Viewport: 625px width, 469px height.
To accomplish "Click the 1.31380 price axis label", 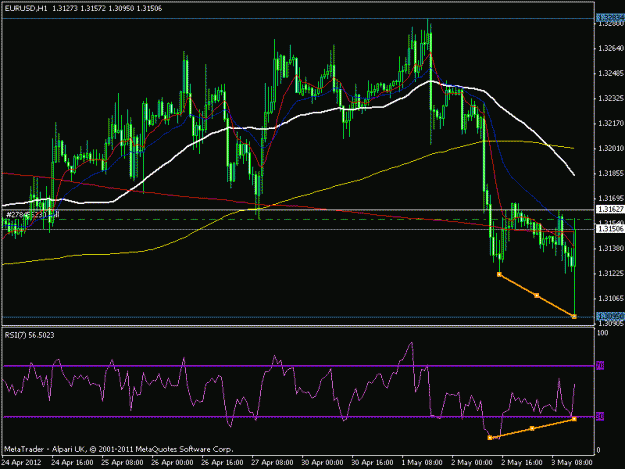I will 611,248.
